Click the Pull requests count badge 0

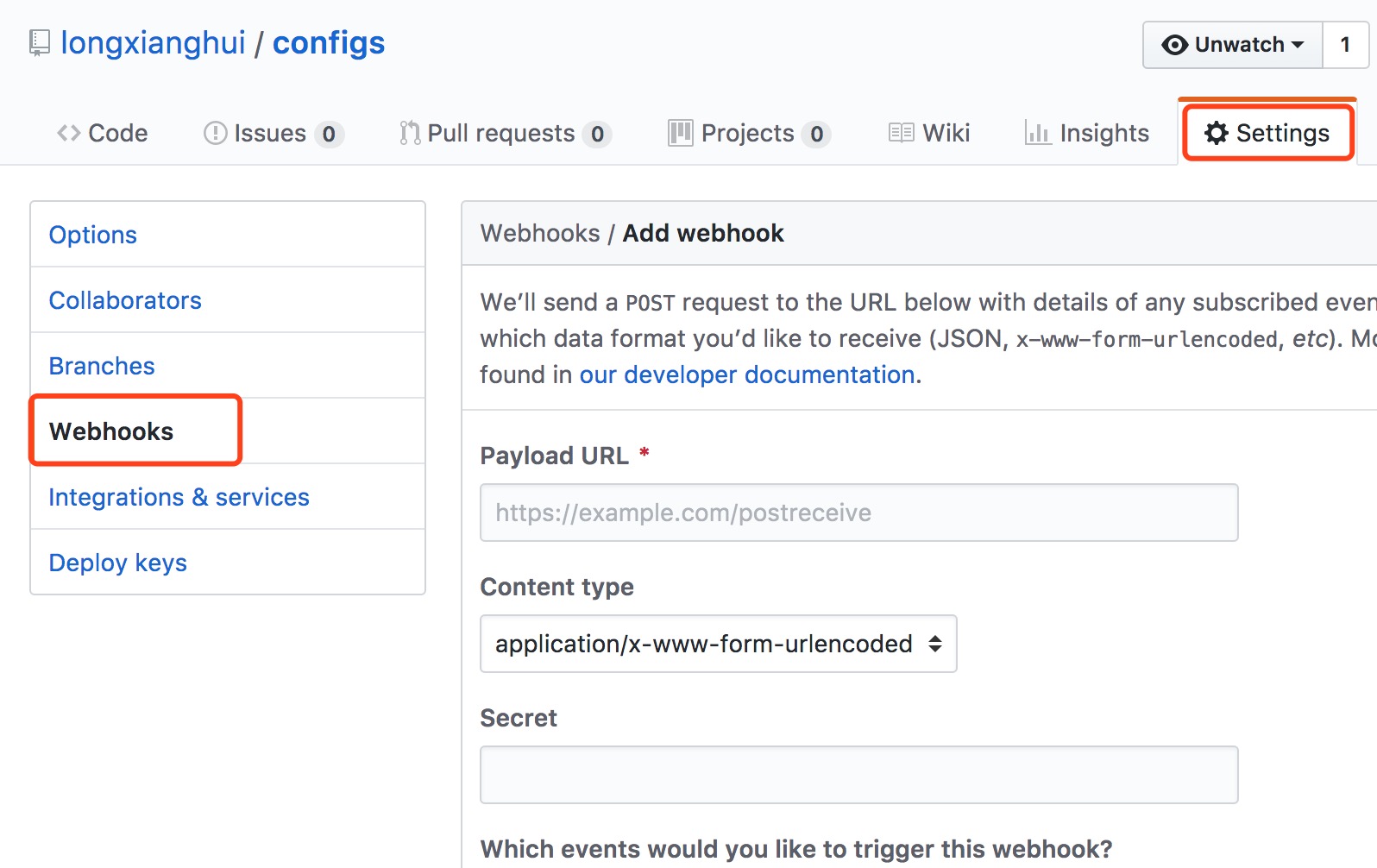pyautogui.click(x=597, y=134)
